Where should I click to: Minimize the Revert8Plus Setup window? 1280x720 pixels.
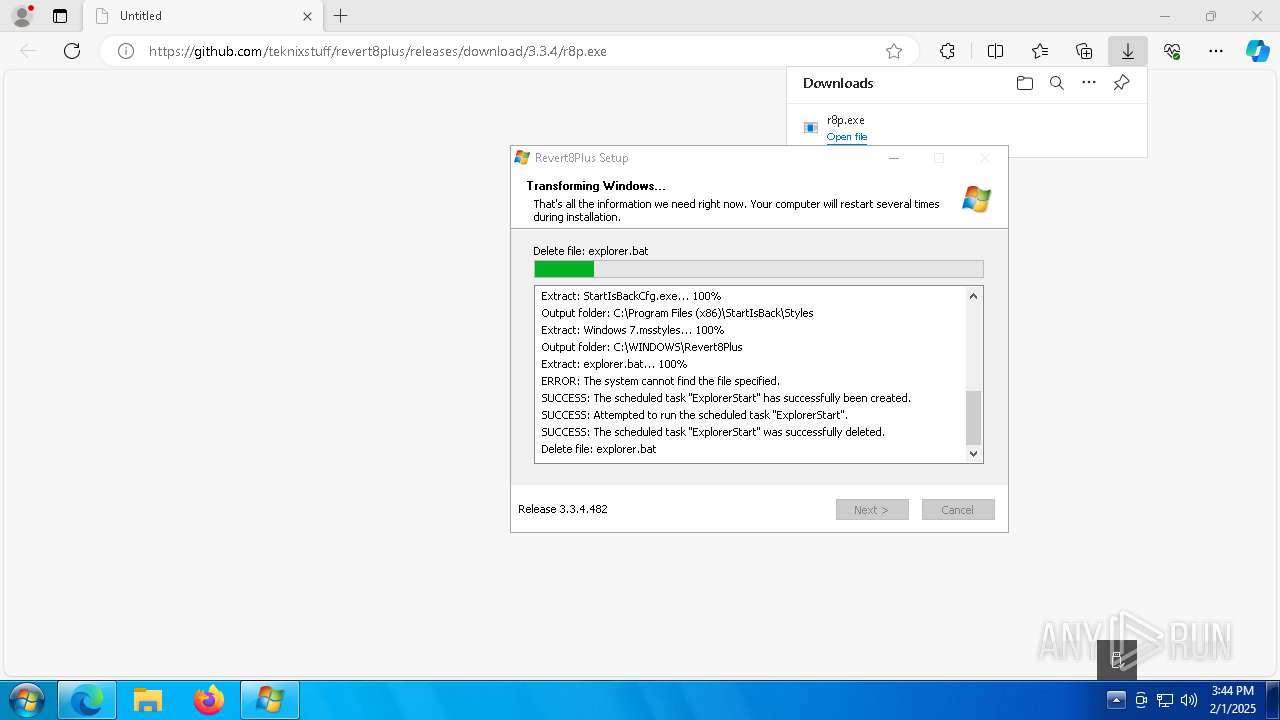coord(894,158)
